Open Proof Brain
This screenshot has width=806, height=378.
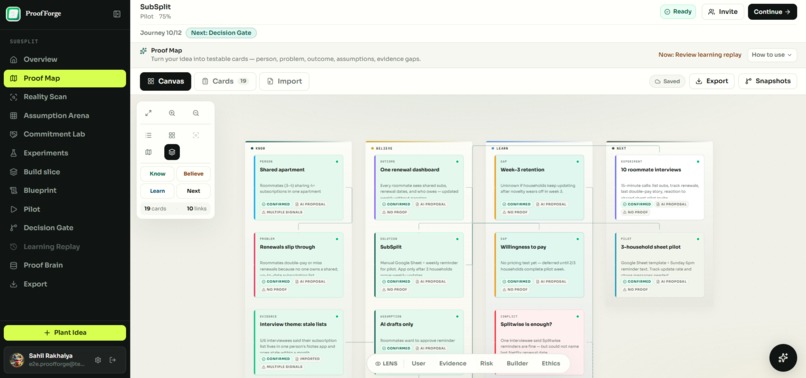point(65,265)
